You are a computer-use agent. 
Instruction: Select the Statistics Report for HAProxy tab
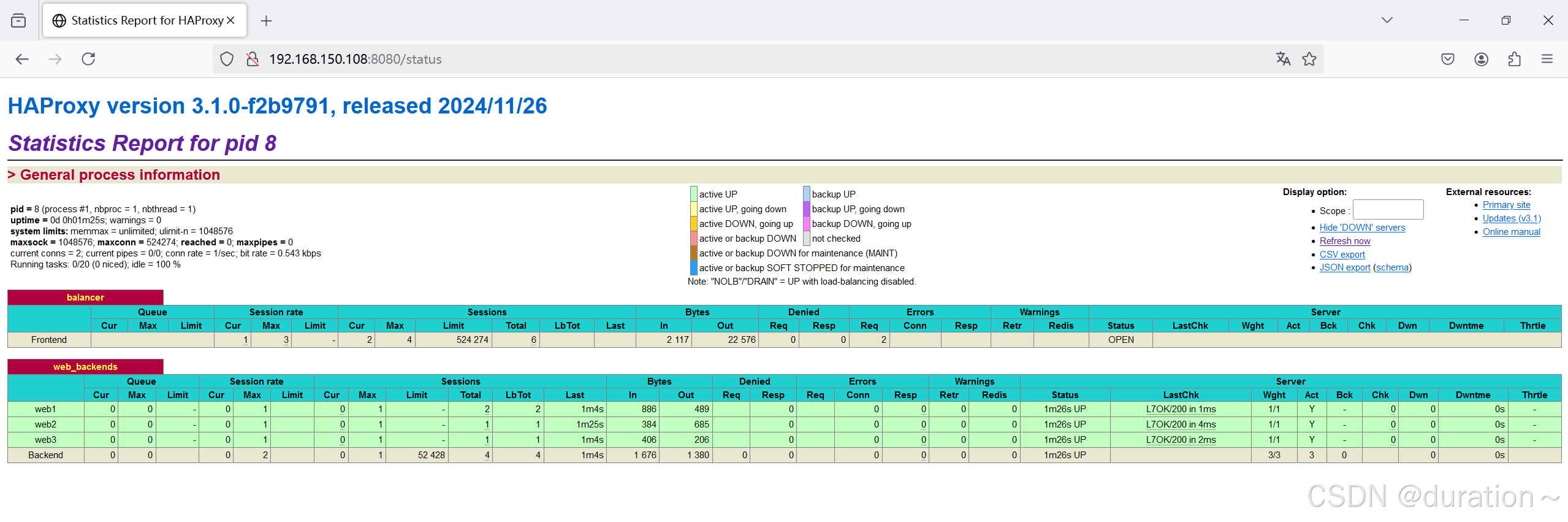point(145,20)
